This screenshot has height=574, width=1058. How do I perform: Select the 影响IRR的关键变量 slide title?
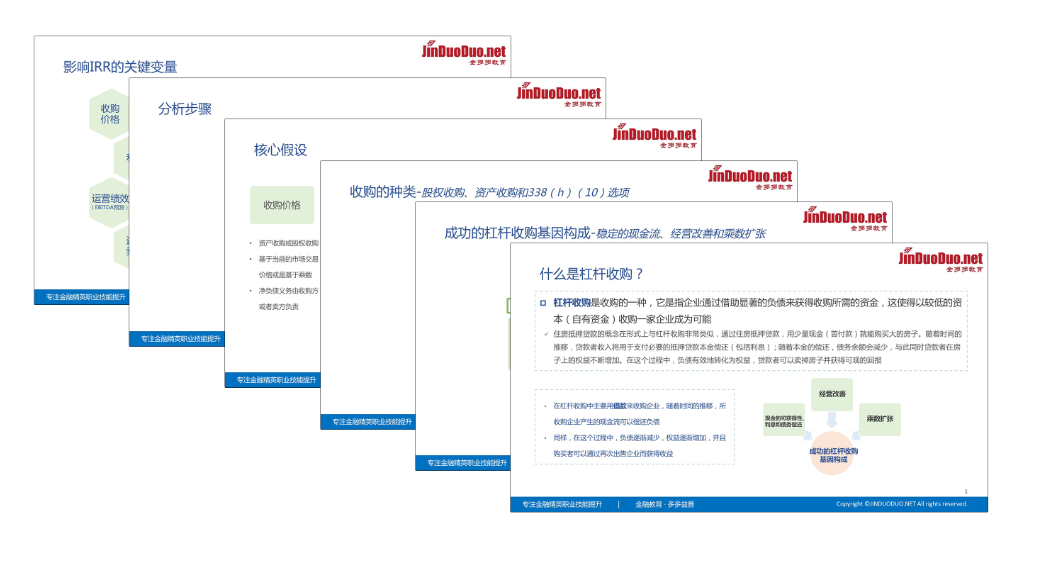point(120,67)
